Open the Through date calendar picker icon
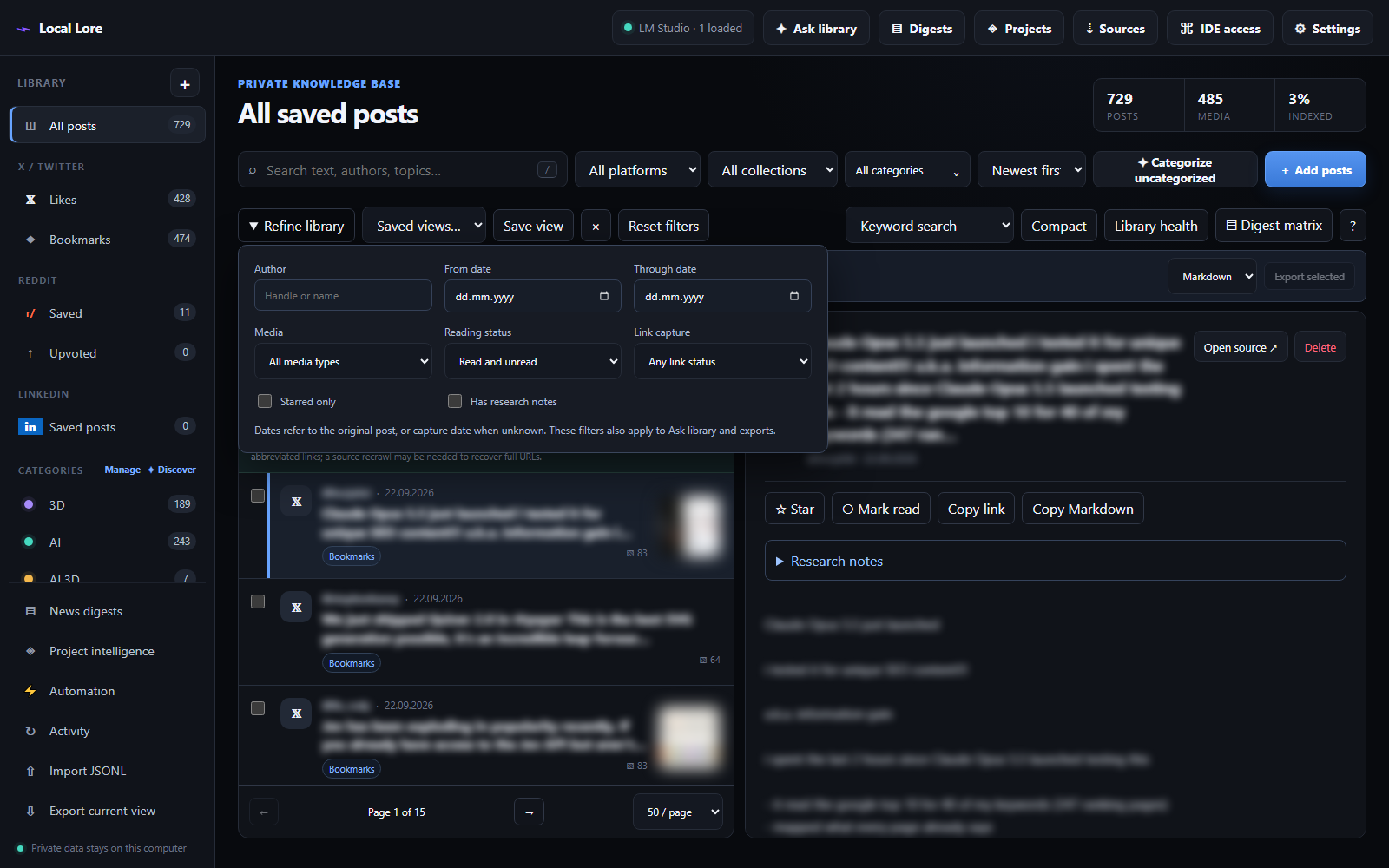Viewport: 1389px width, 868px height. pyautogui.click(x=794, y=296)
